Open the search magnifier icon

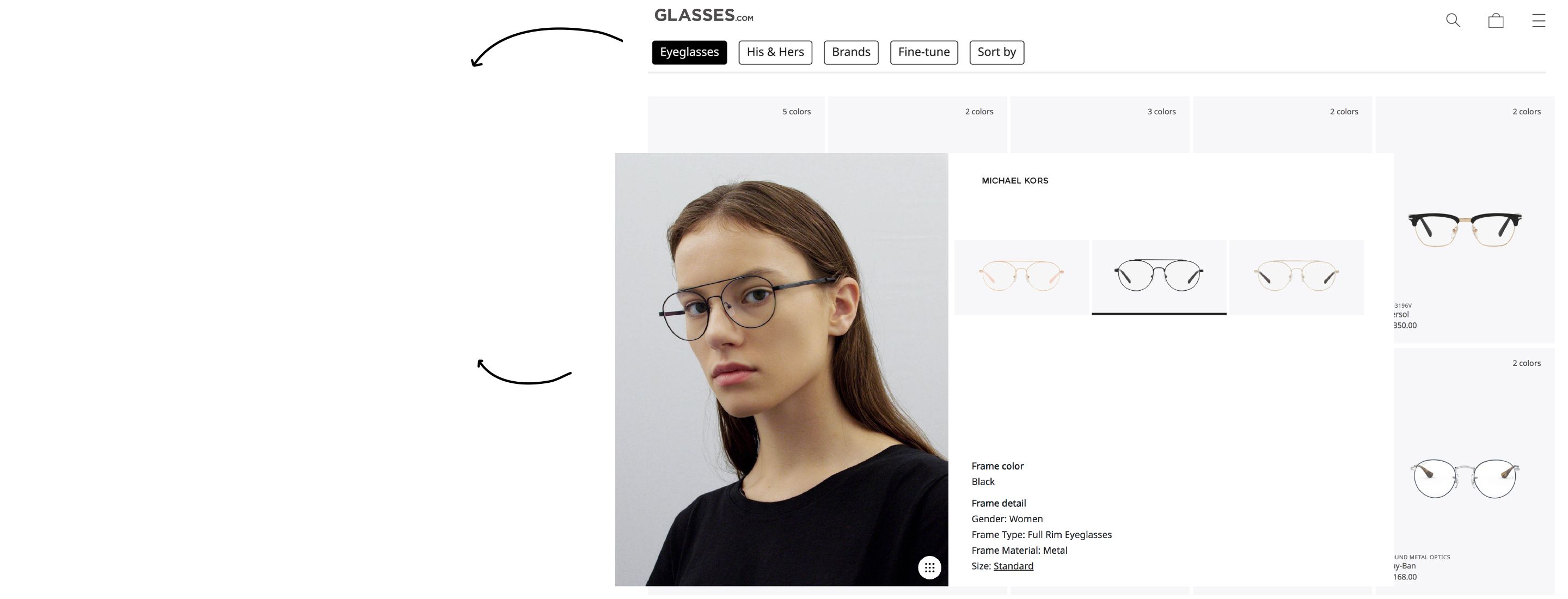[1453, 20]
